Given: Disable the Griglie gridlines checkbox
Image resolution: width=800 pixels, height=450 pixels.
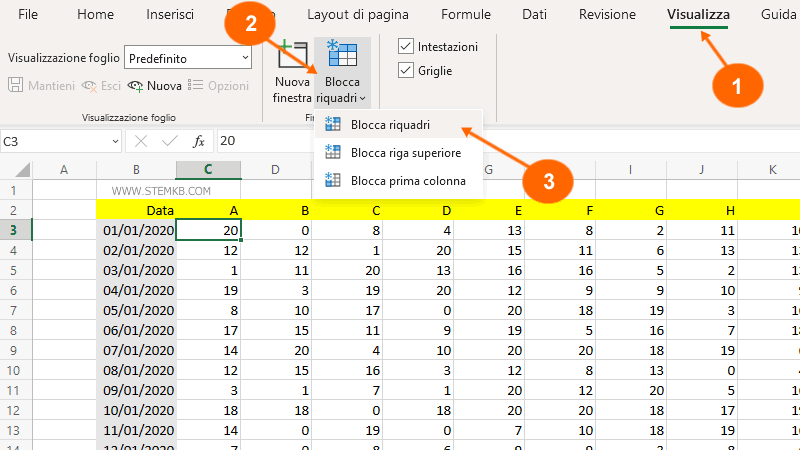Looking at the screenshot, I should click(406, 71).
